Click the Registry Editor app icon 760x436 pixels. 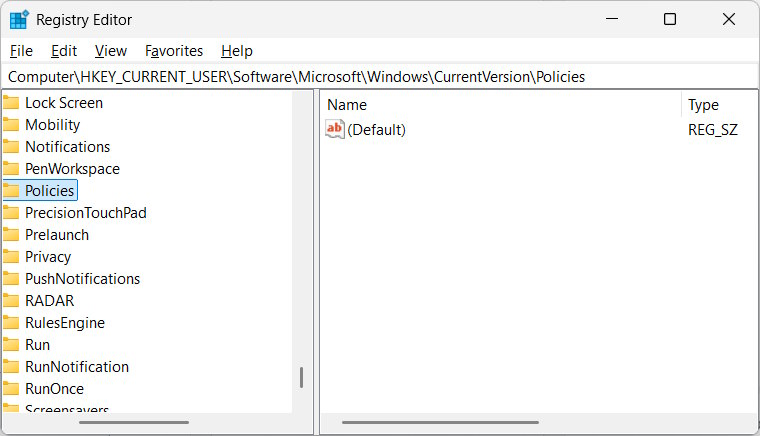pyautogui.click(x=19, y=20)
